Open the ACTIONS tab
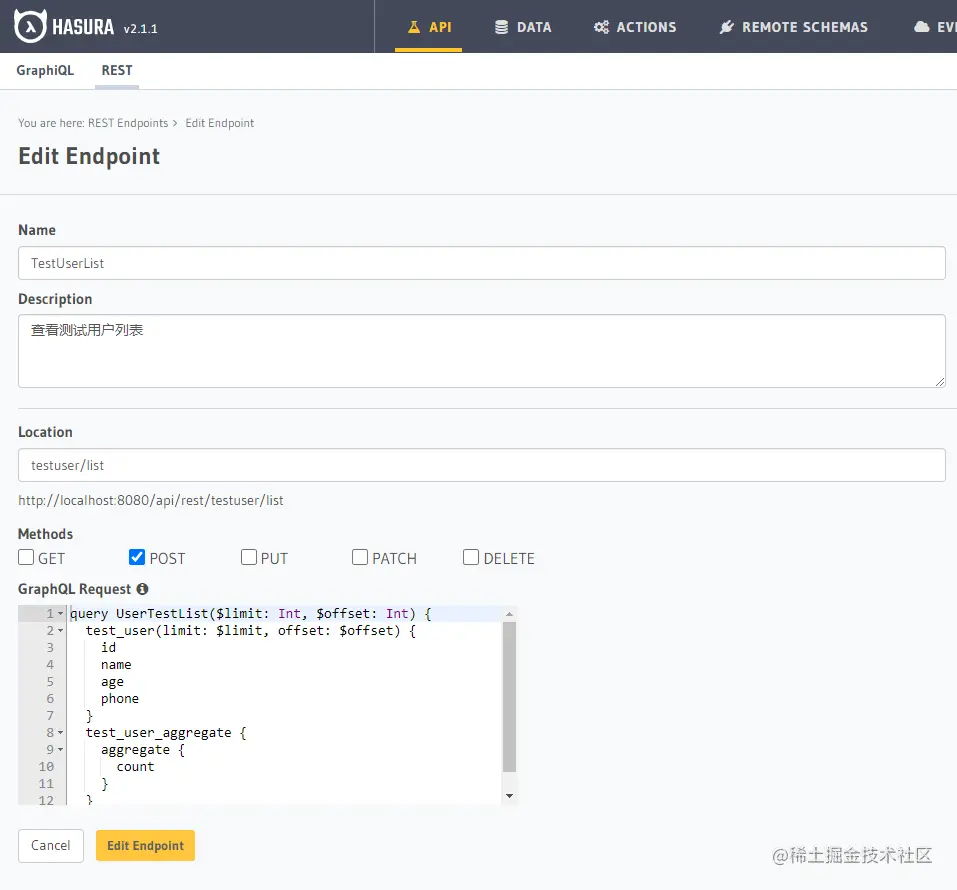The height and width of the screenshot is (890, 957). [x=635, y=27]
